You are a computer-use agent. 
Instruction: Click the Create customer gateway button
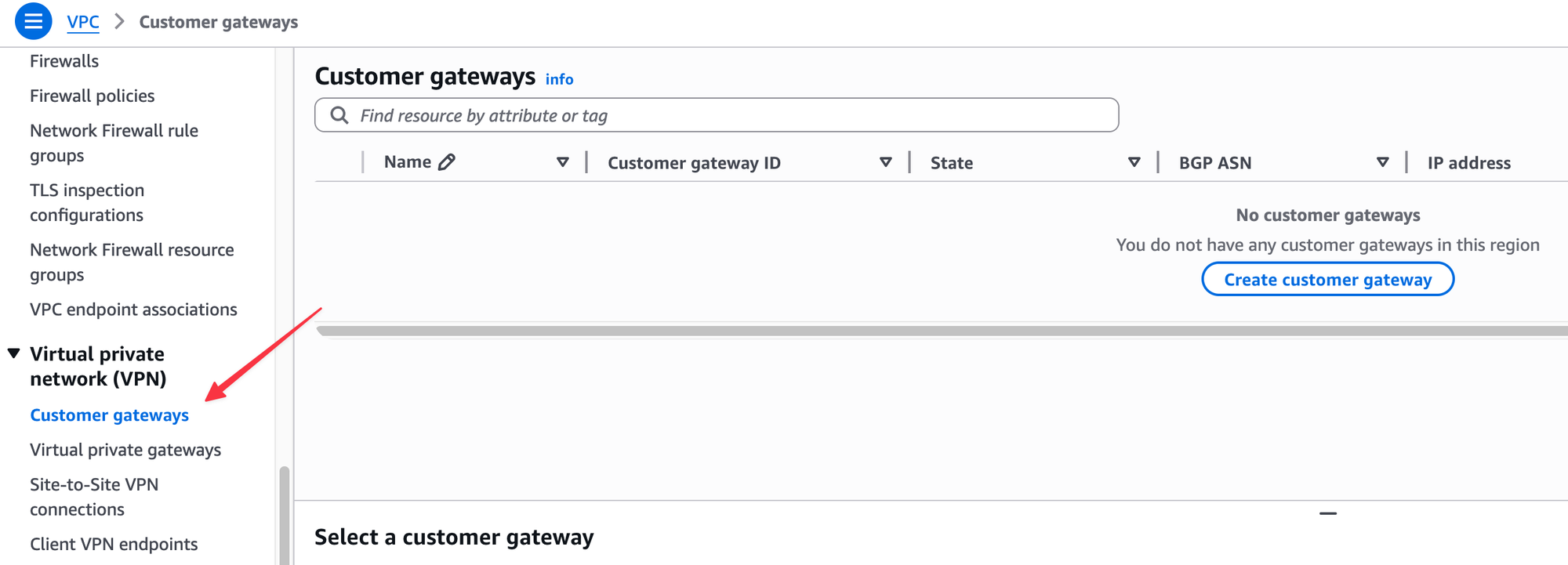(x=1328, y=280)
